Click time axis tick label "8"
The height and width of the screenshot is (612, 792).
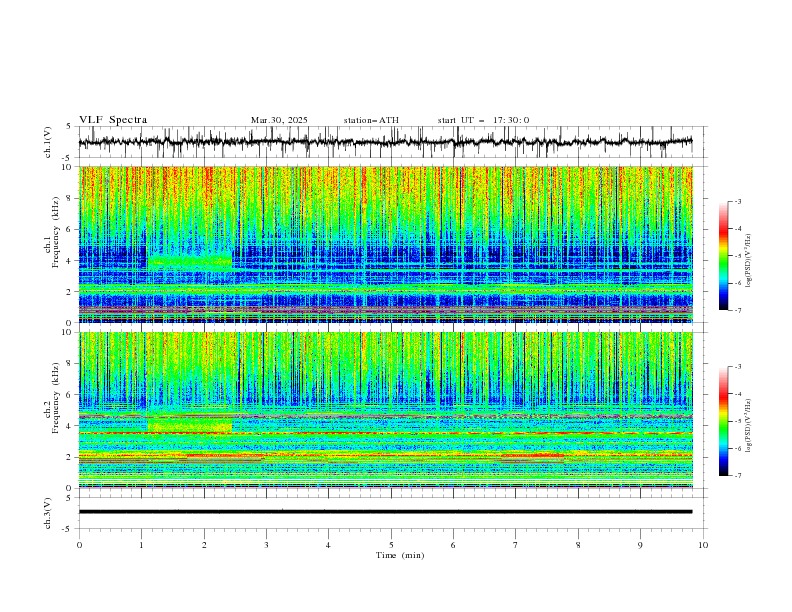(578, 545)
